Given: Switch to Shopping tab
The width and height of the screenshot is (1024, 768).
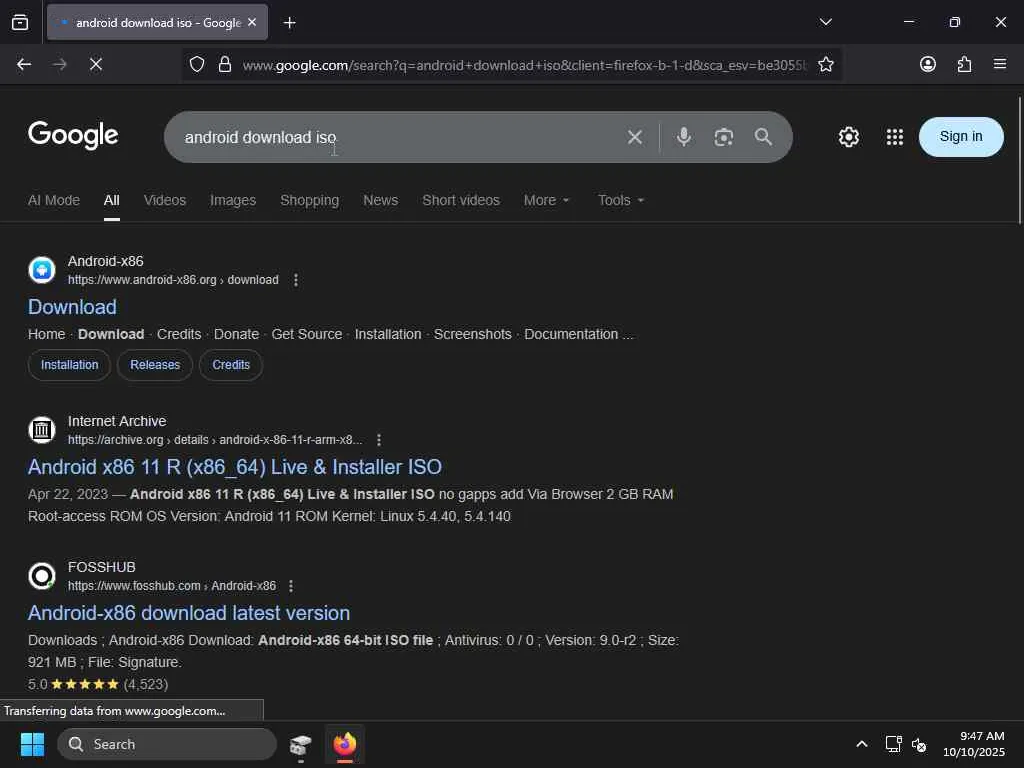Looking at the screenshot, I should pyautogui.click(x=310, y=200).
